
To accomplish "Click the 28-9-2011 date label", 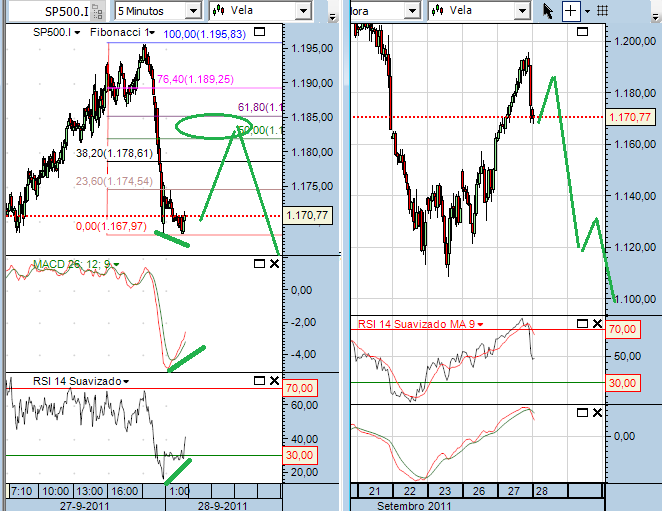I will click(223, 506).
